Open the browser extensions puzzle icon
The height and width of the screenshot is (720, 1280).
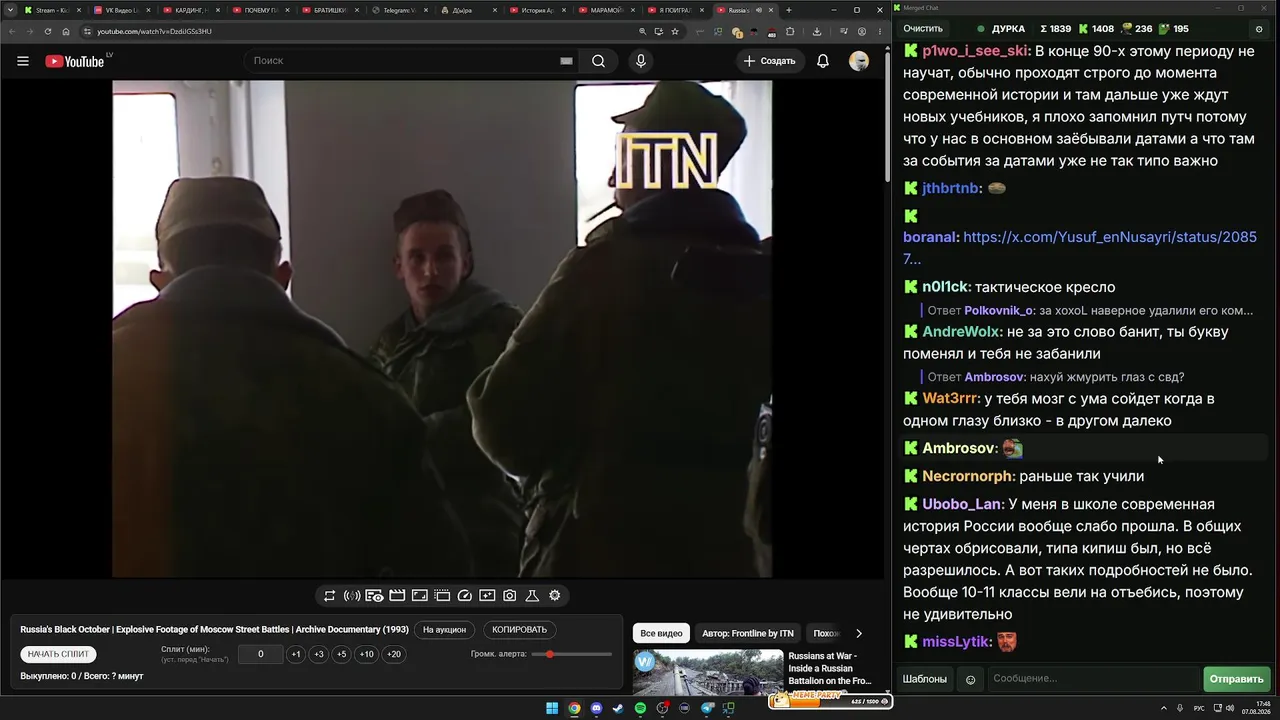point(790,31)
